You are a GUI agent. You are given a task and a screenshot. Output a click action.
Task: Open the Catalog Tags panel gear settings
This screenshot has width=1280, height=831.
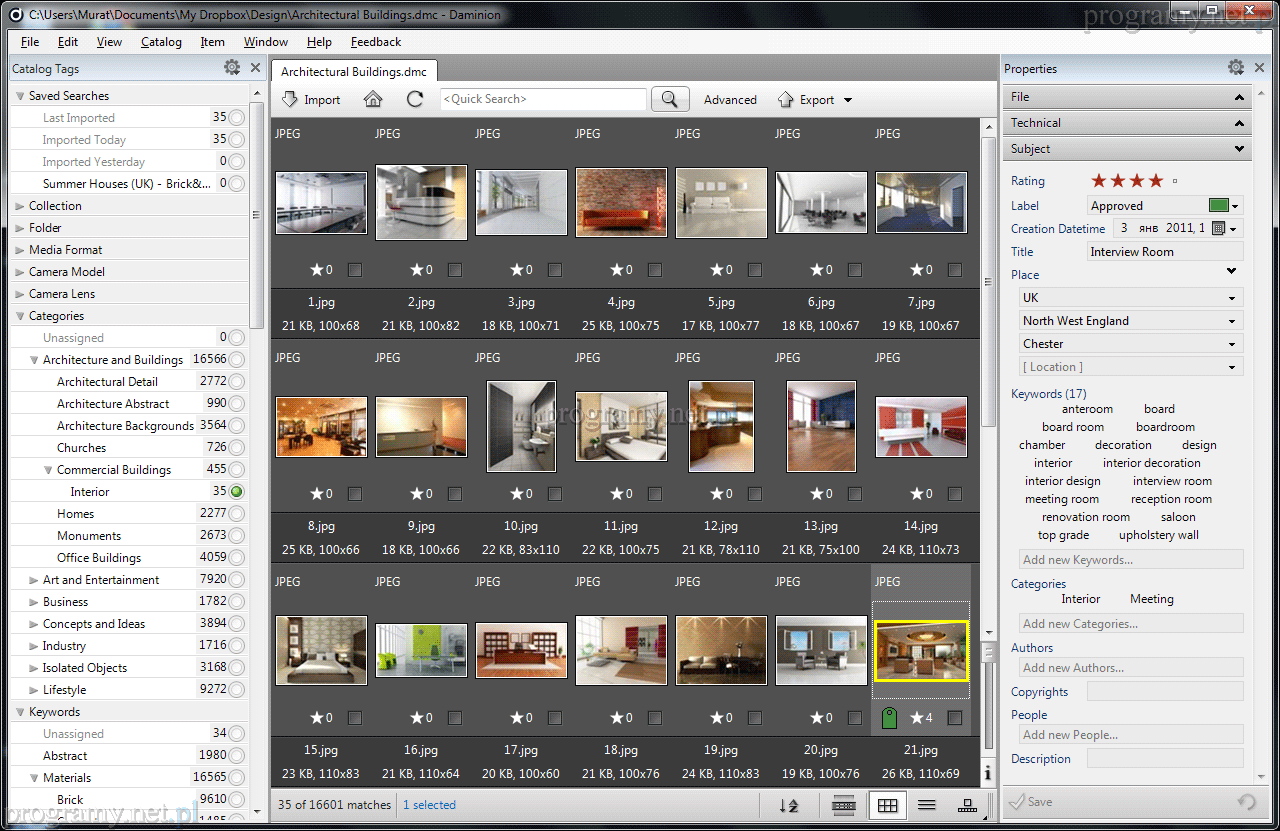(x=232, y=68)
